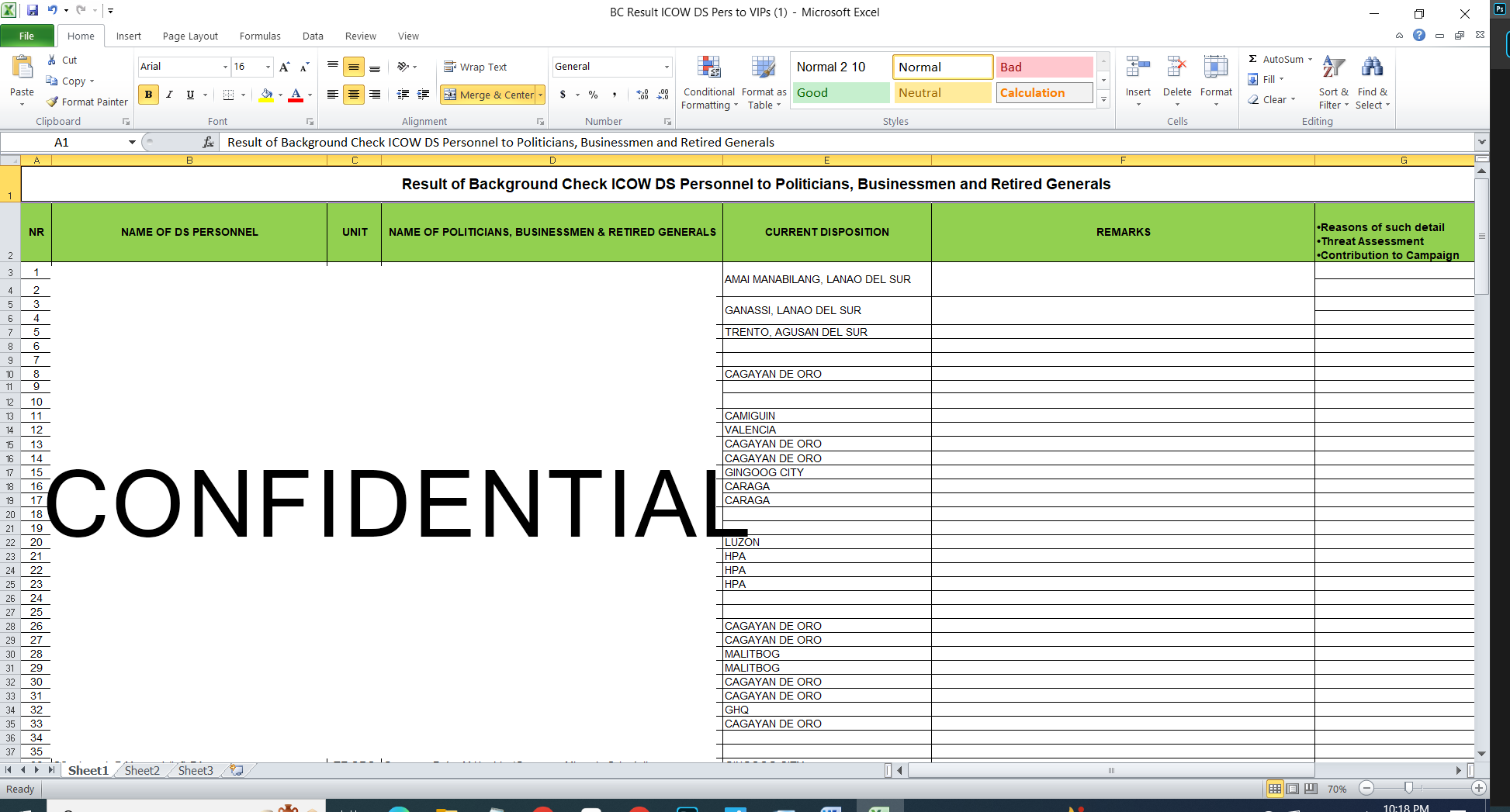Click the Font Color letter A icon

click(296, 95)
